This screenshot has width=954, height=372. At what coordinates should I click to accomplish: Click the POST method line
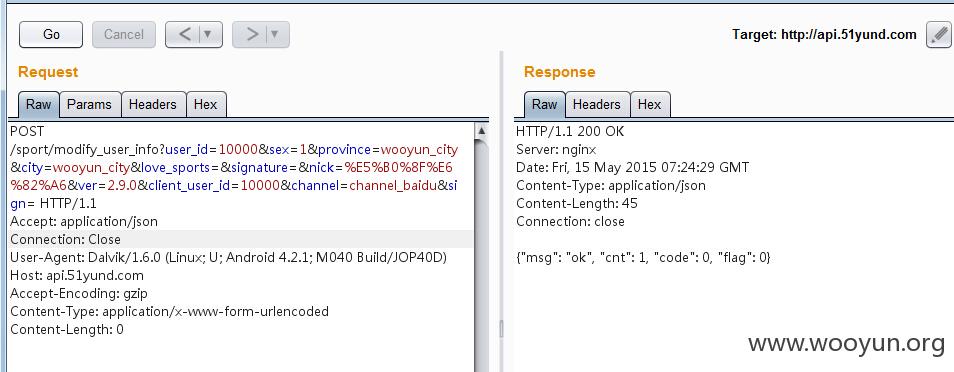click(27, 131)
